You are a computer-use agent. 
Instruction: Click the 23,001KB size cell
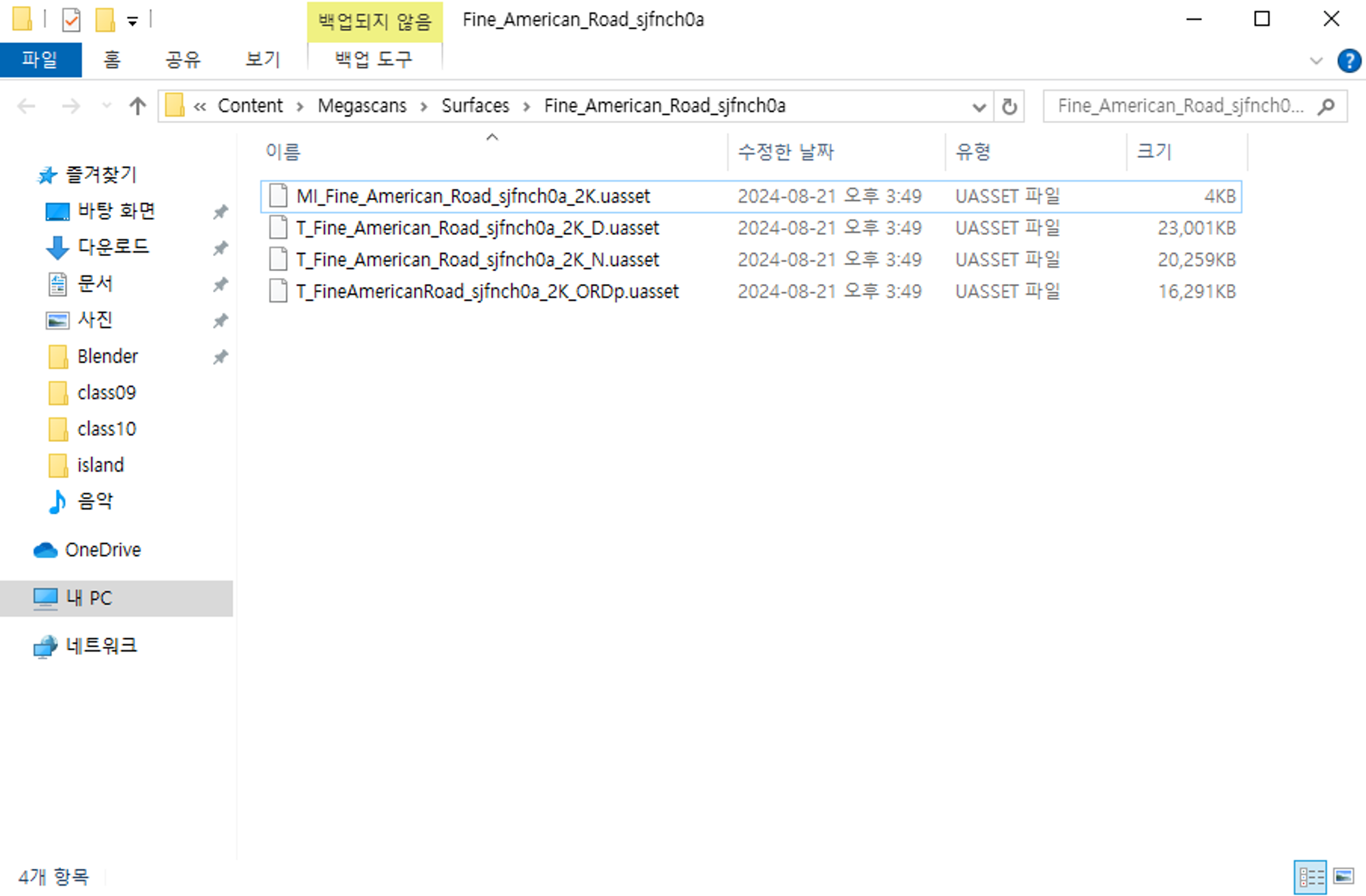(1197, 228)
